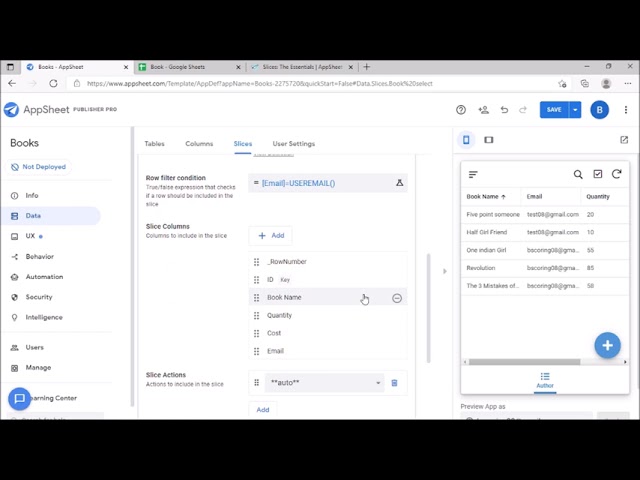Click the editor vertical scrollbar
The height and width of the screenshot is (480, 640).
429,308
